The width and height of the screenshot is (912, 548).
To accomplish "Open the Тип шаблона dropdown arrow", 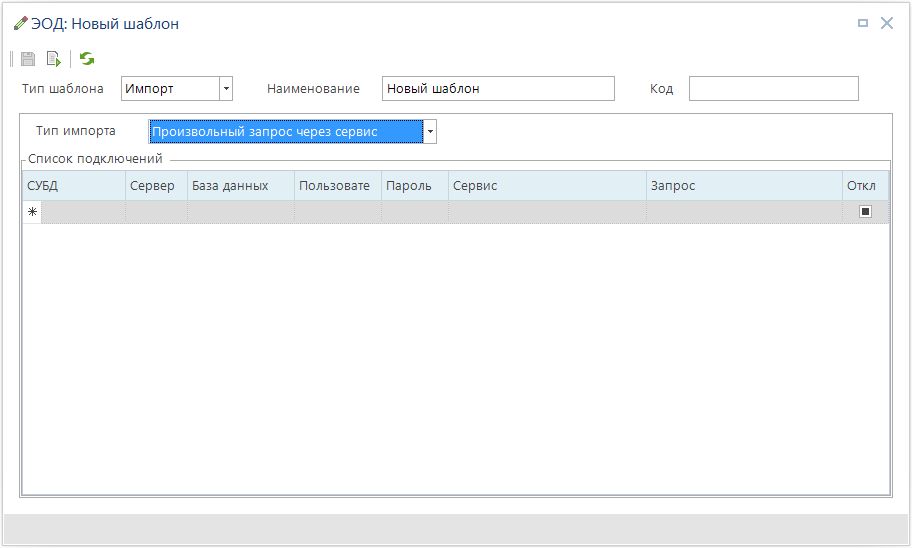I will click(226, 89).
